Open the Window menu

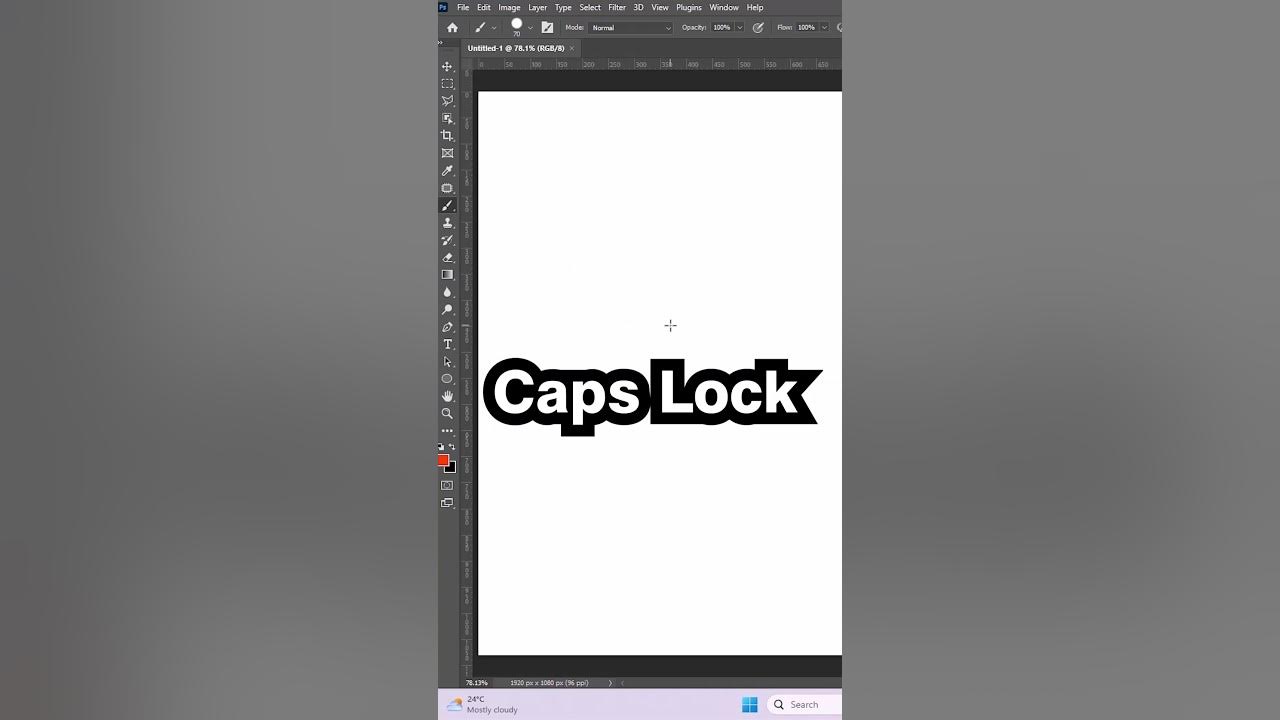724,7
